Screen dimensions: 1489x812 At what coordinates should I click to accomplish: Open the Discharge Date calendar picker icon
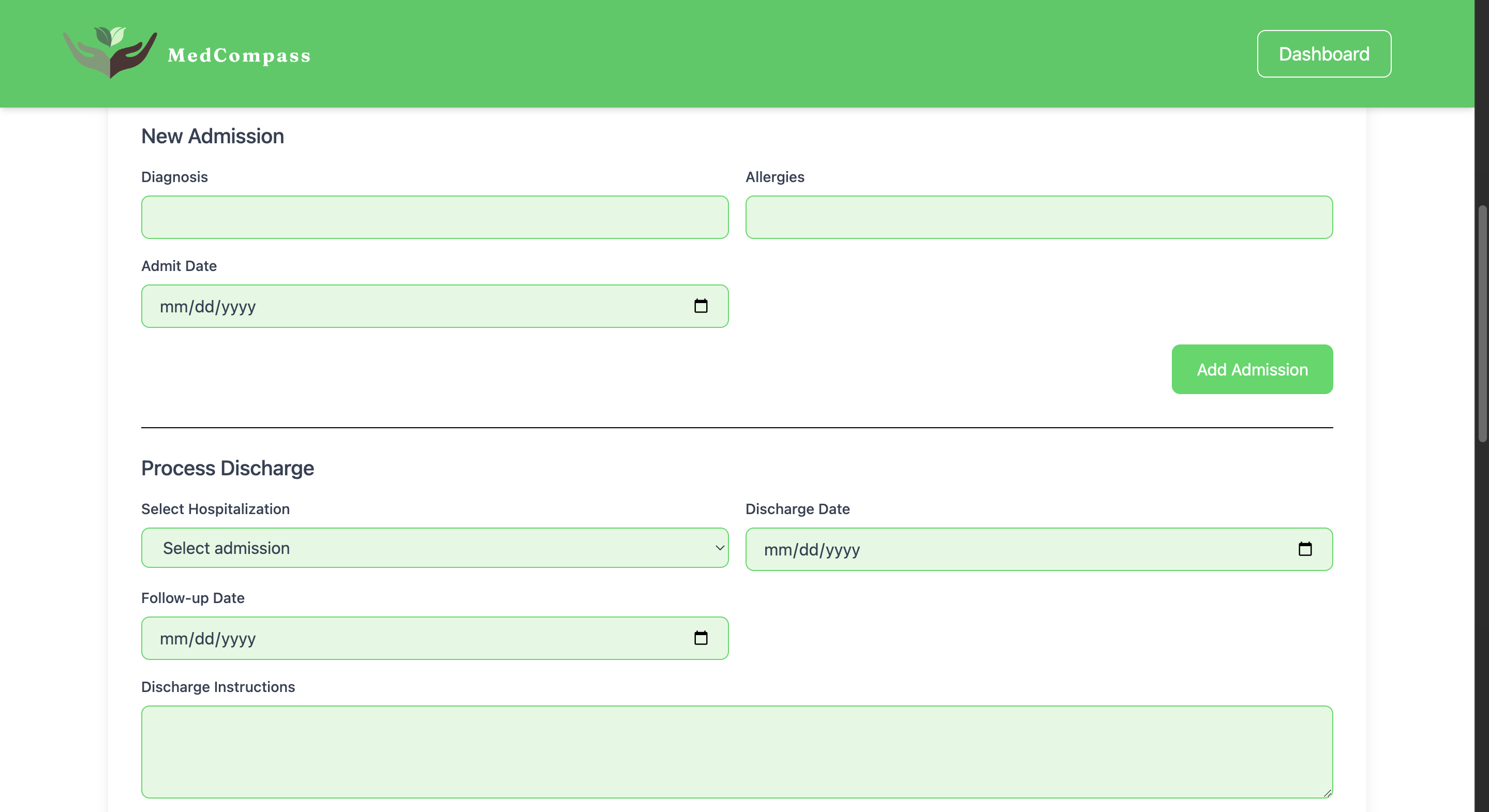[1305, 549]
